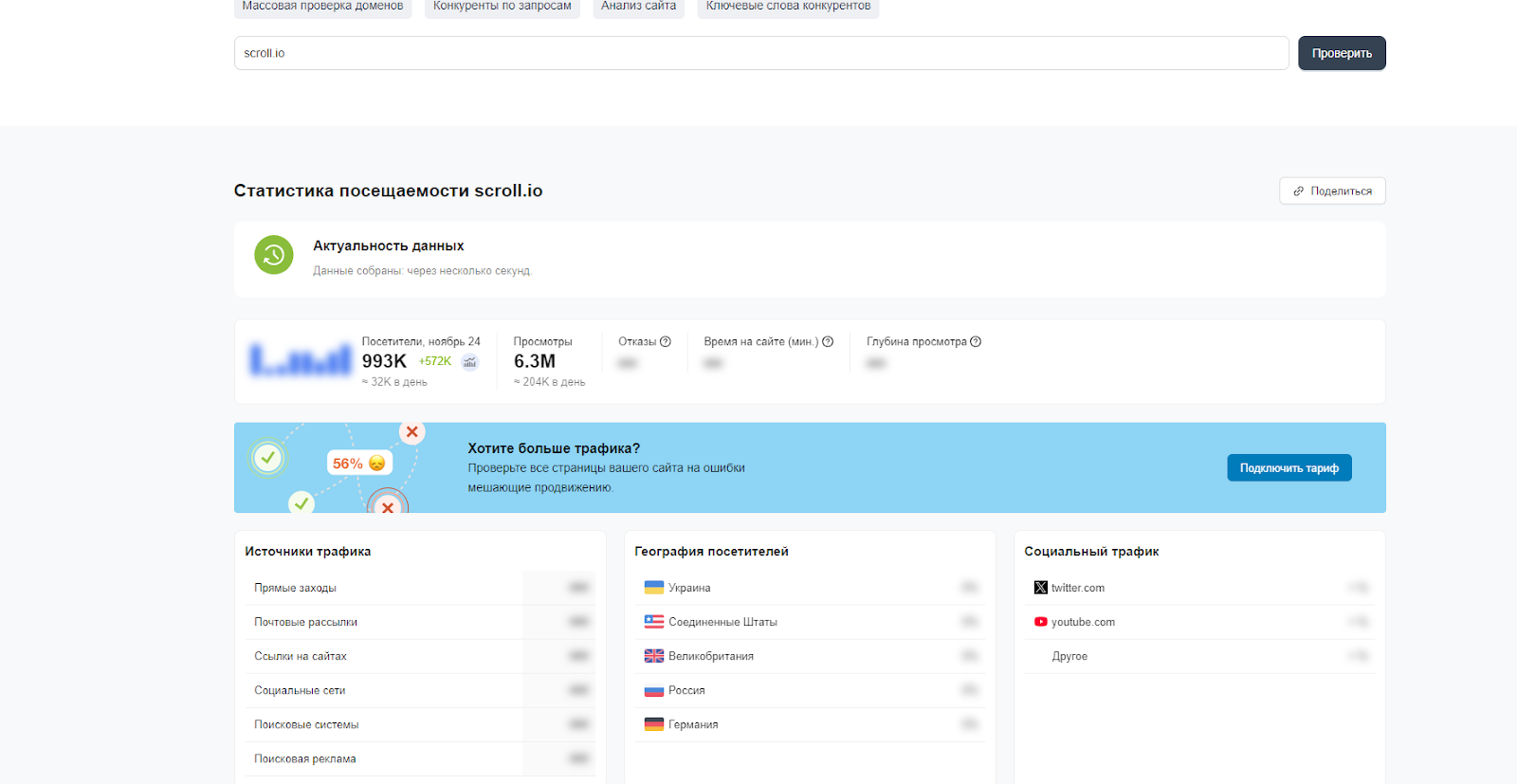The height and width of the screenshot is (784, 1517).
Task: Select the Прямые заходы traffic source row
Action: [420, 588]
